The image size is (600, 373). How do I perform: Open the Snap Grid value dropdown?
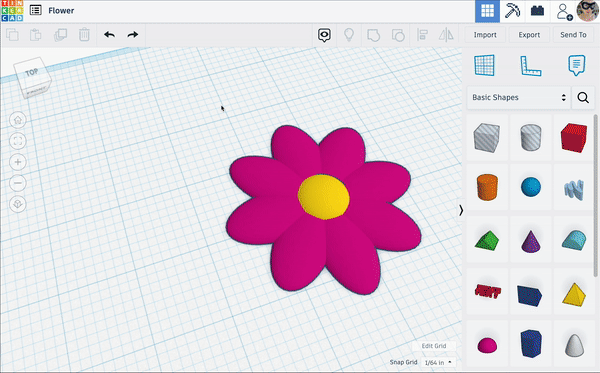[438, 362]
